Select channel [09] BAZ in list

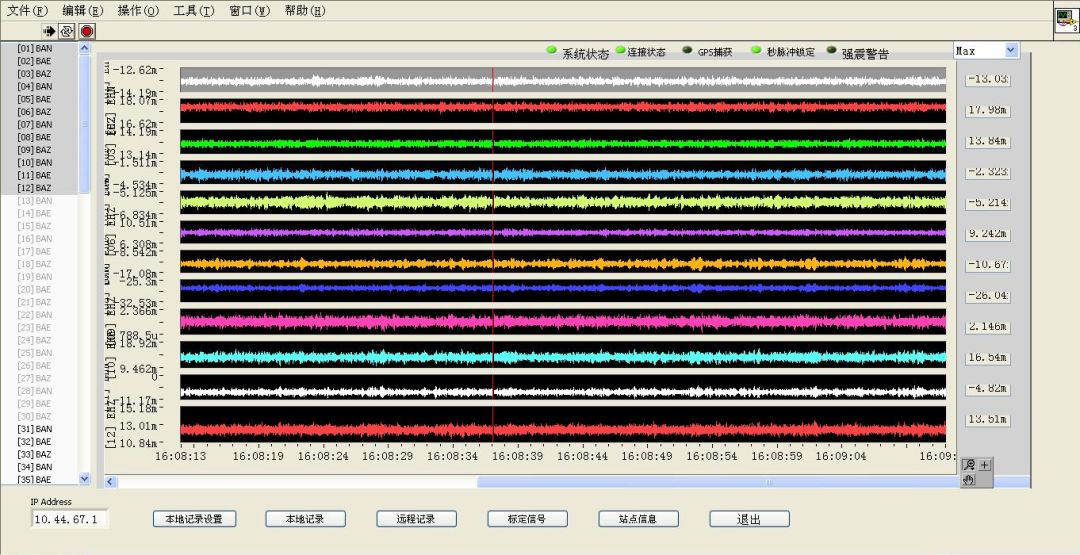pyautogui.click(x=39, y=150)
